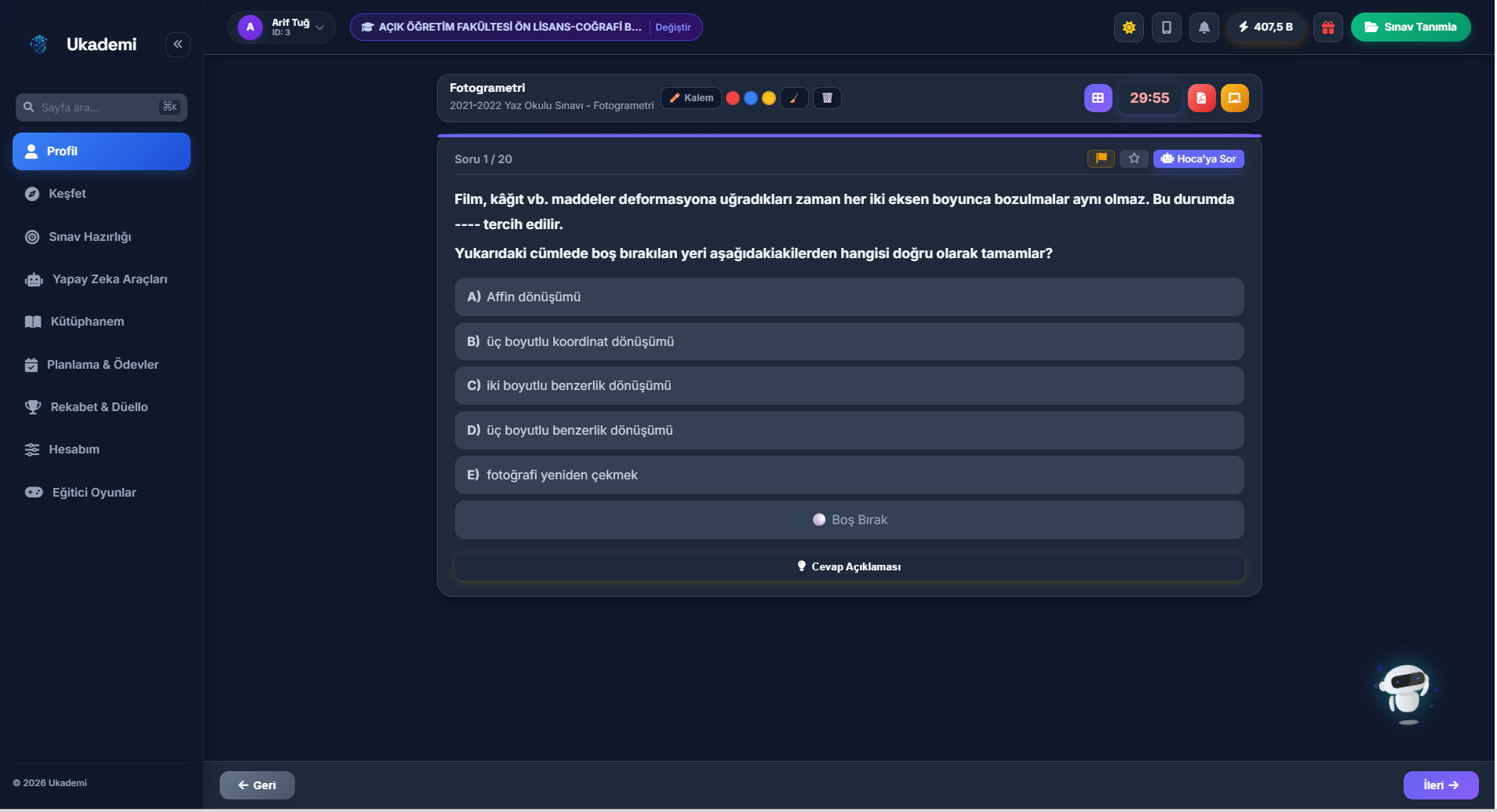The image size is (1497, 812).
Task: Click Değiştir to change the faculty program
Action: click(673, 27)
